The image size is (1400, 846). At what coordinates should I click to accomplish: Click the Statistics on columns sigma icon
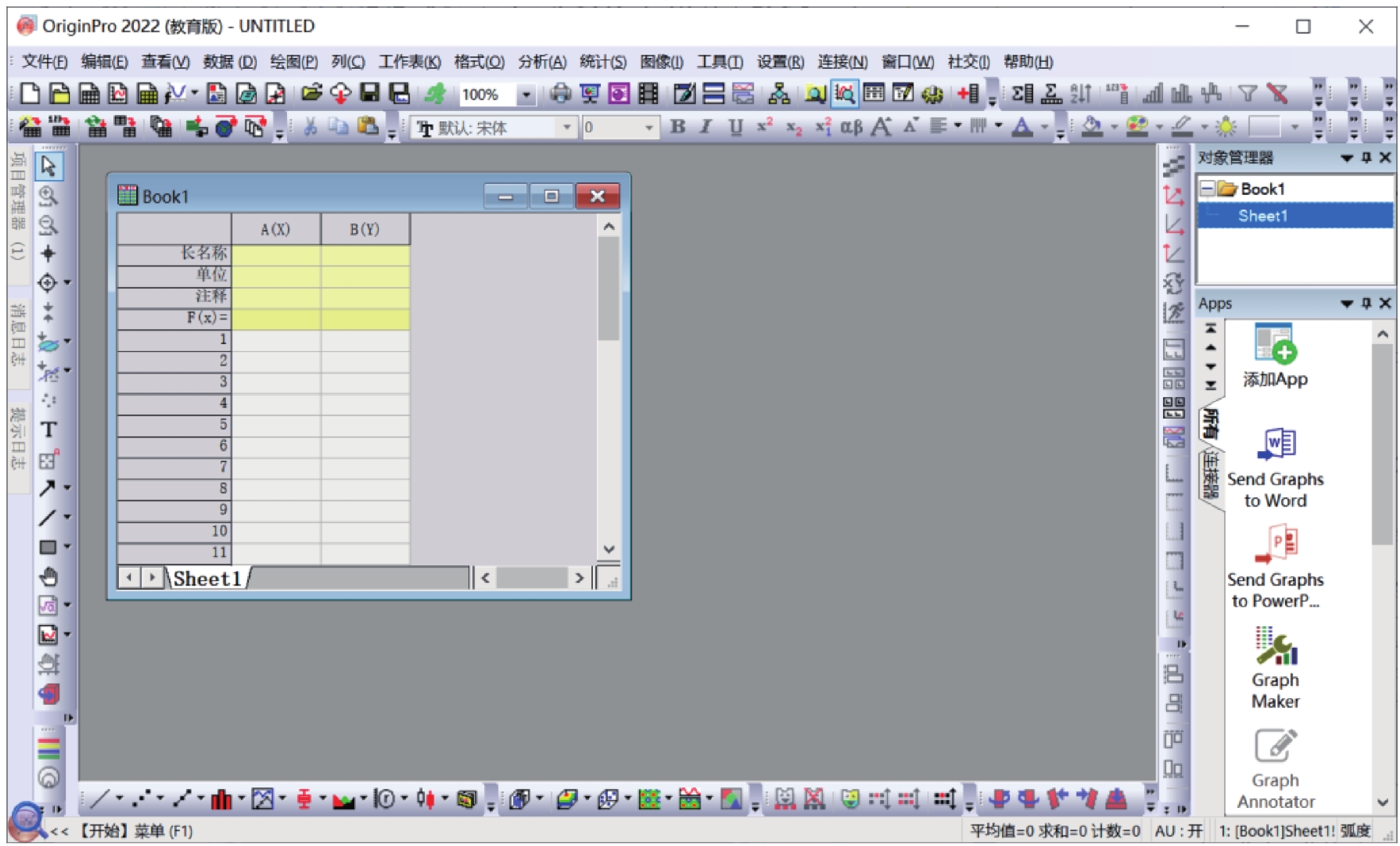coord(1023,94)
